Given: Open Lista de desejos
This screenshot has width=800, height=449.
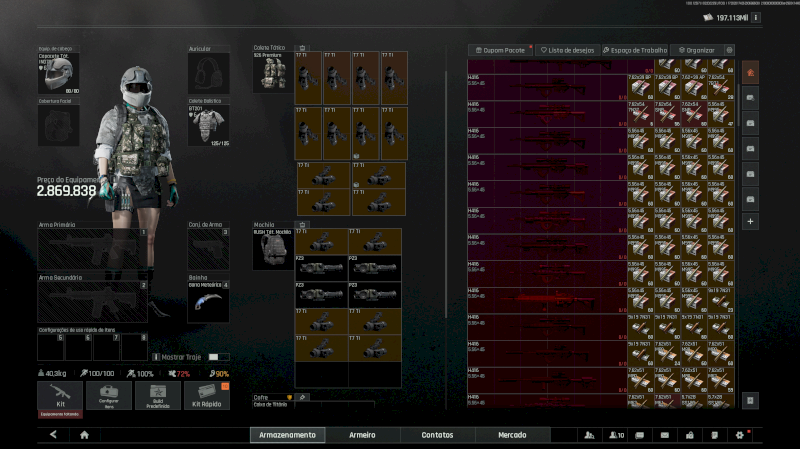Looking at the screenshot, I should [565, 49].
